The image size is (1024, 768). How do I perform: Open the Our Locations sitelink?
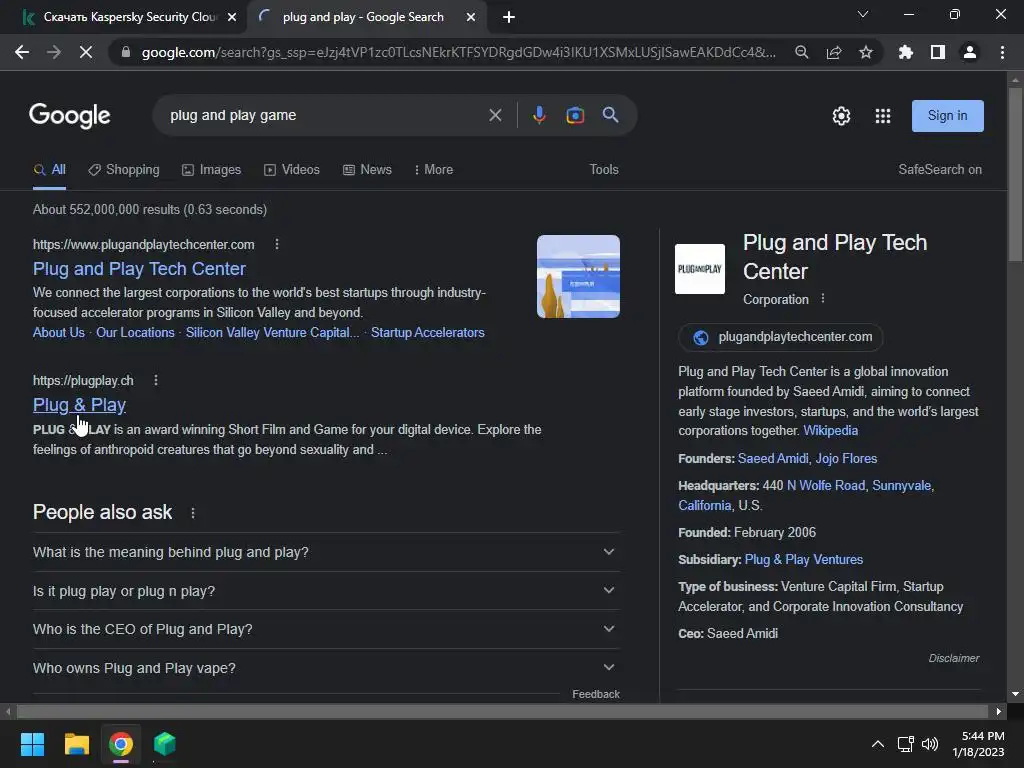pyautogui.click(x=135, y=332)
